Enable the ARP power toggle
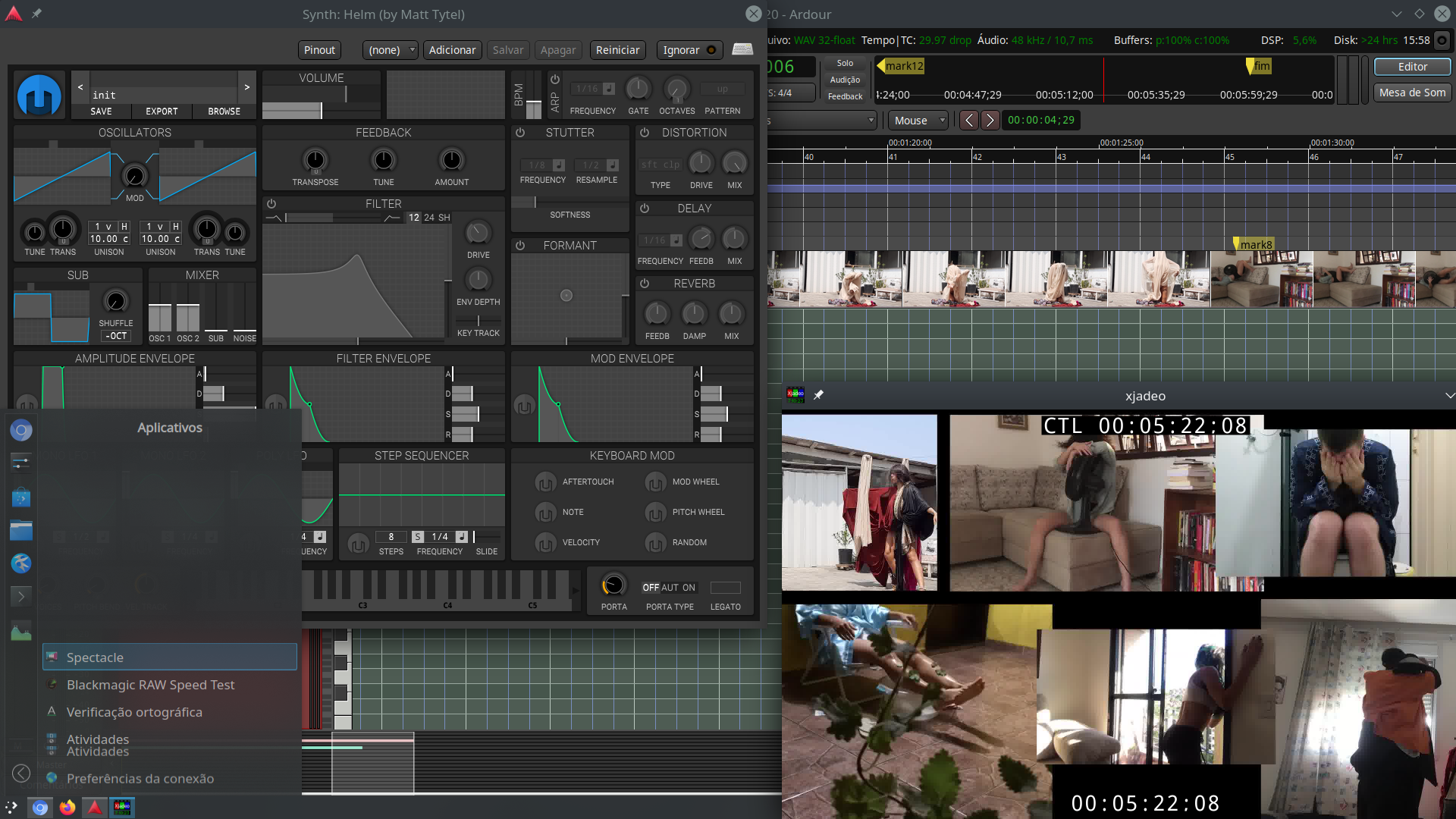Image resolution: width=1456 pixels, height=819 pixels. pos(556,78)
